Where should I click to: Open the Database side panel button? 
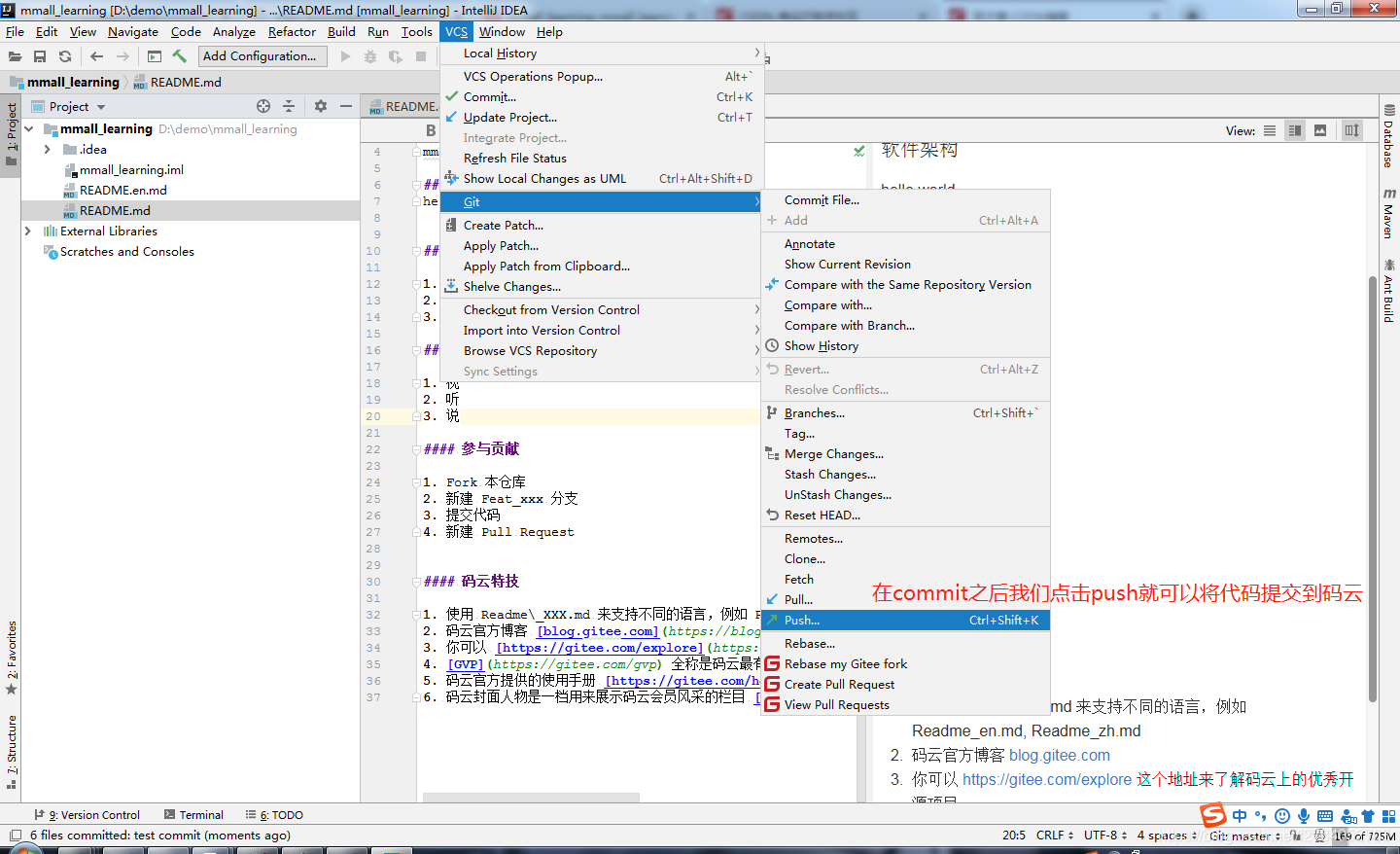pyautogui.click(x=1388, y=136)
